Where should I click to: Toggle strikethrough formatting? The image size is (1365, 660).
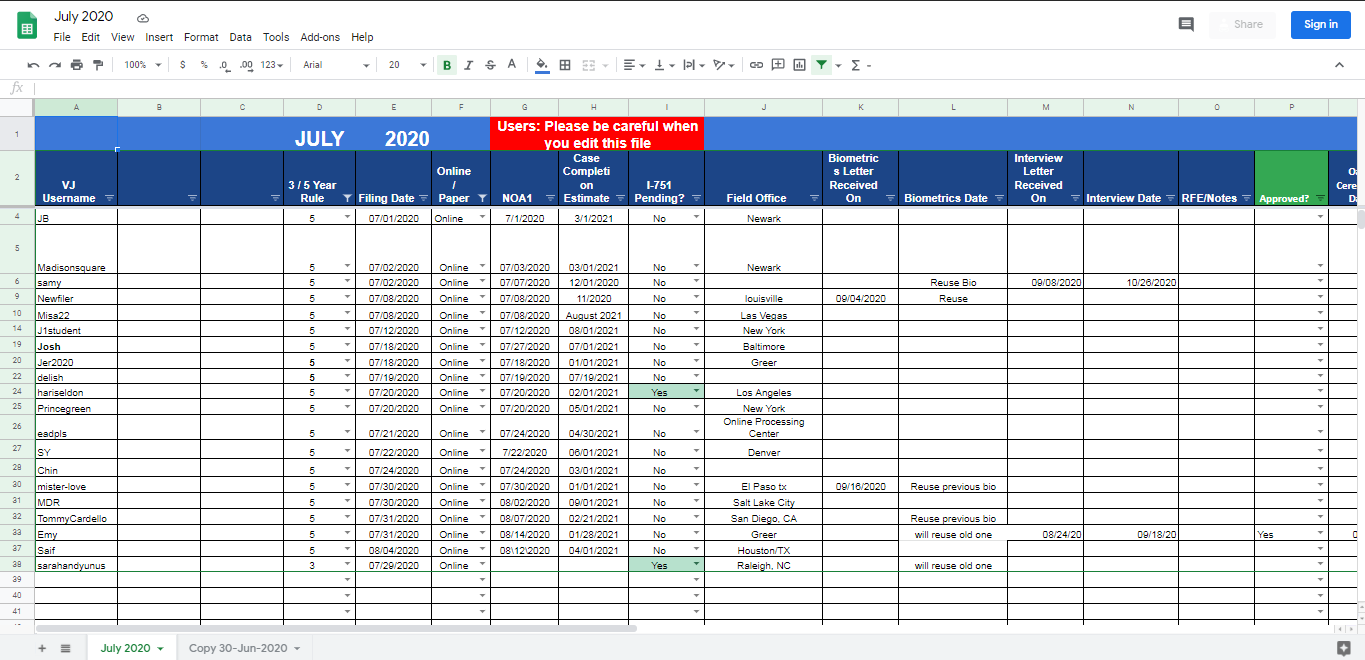pyautogui.click(x=490, y=65)
